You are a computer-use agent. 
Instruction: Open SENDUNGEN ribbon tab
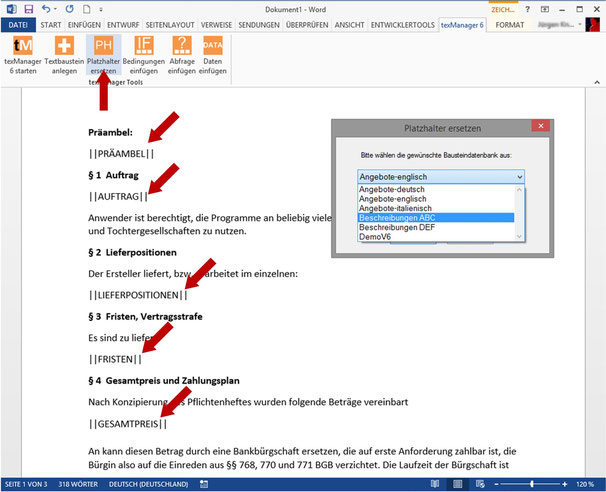(x=259, y=25)
